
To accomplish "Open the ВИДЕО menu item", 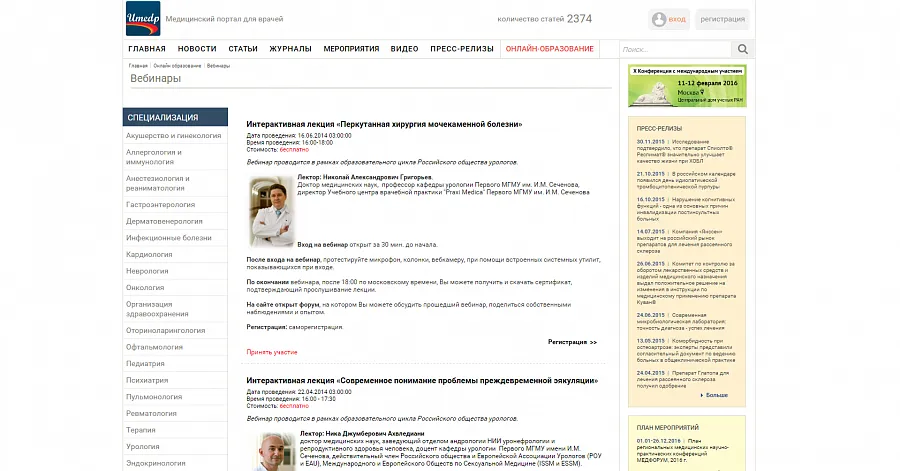I will 405,49.
